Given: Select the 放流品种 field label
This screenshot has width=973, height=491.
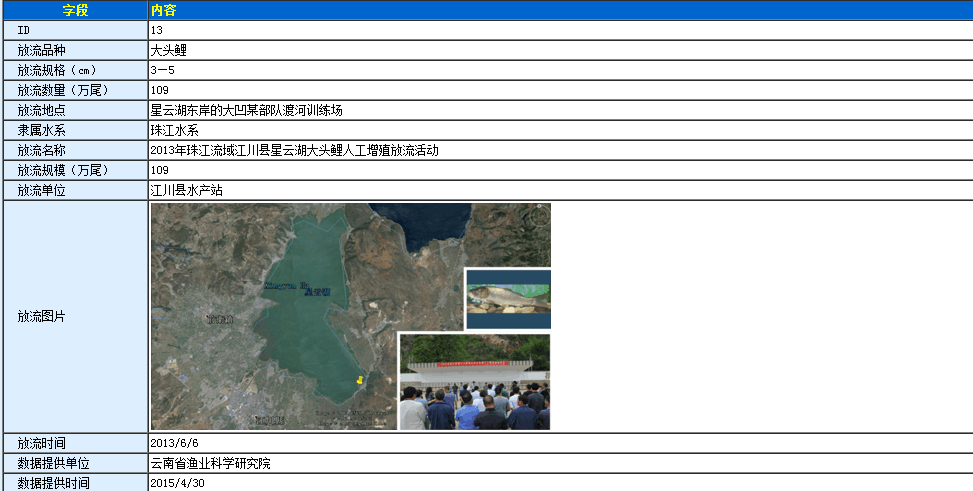Looking at the screenshot, I should point(41,50).
